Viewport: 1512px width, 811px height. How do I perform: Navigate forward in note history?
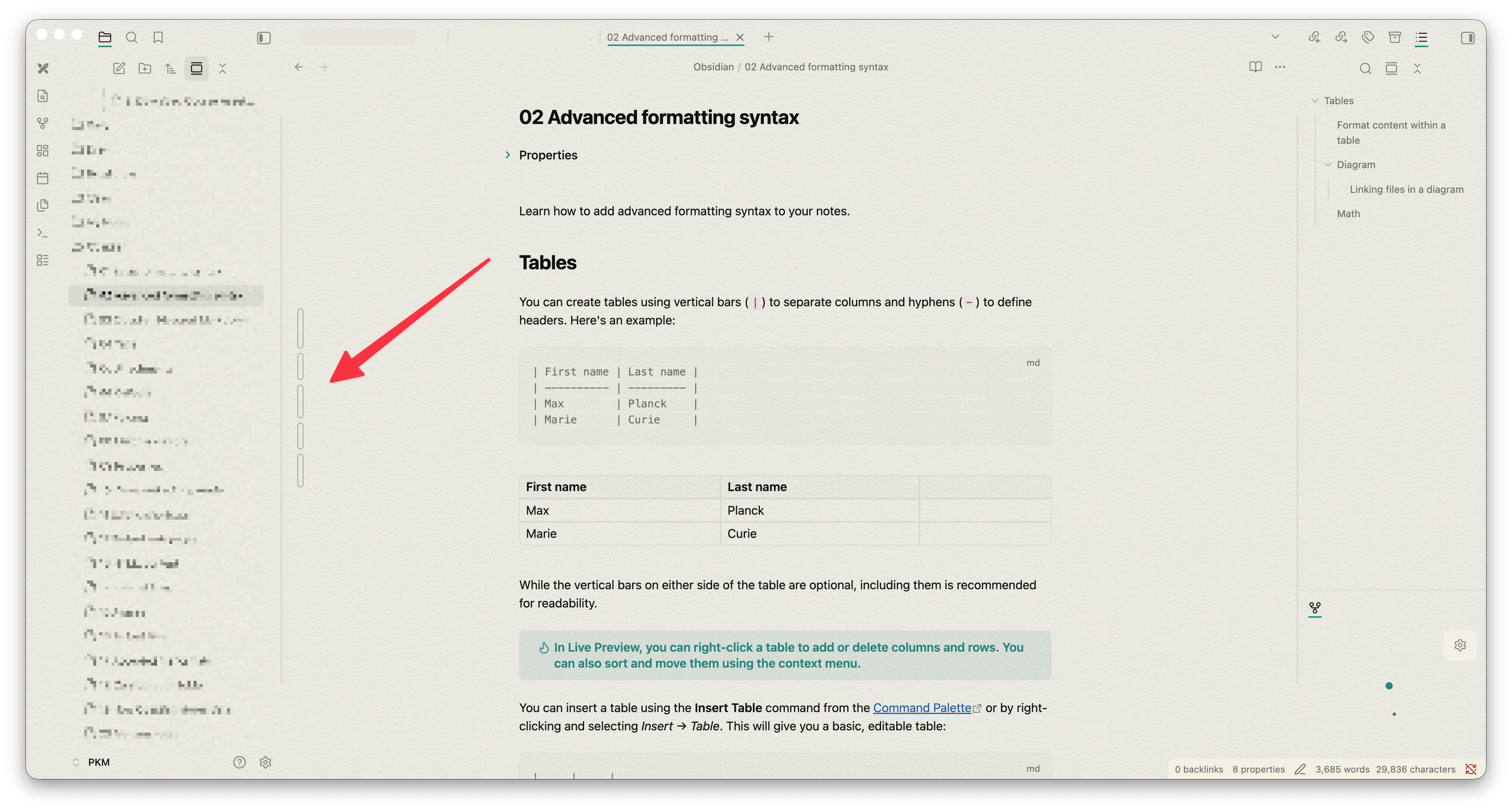(323, 67)
